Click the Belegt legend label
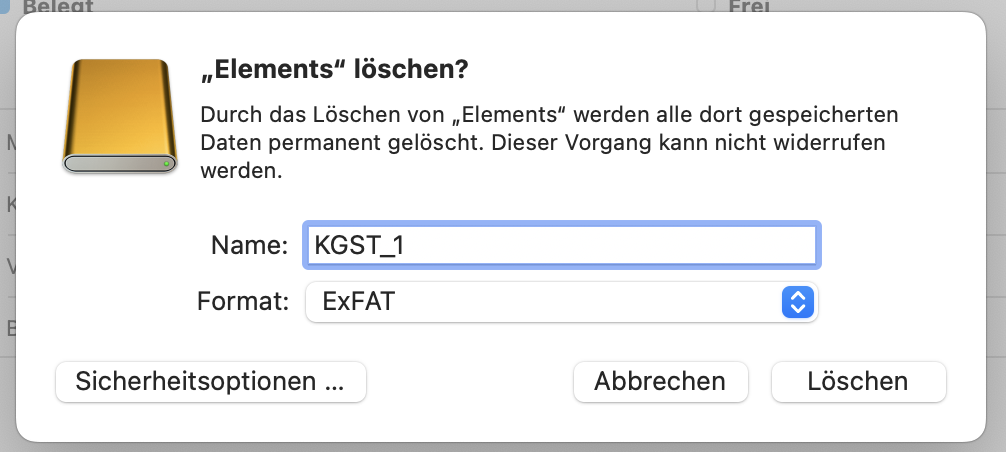The image size is (1006, 452). (x=58, y=6)
